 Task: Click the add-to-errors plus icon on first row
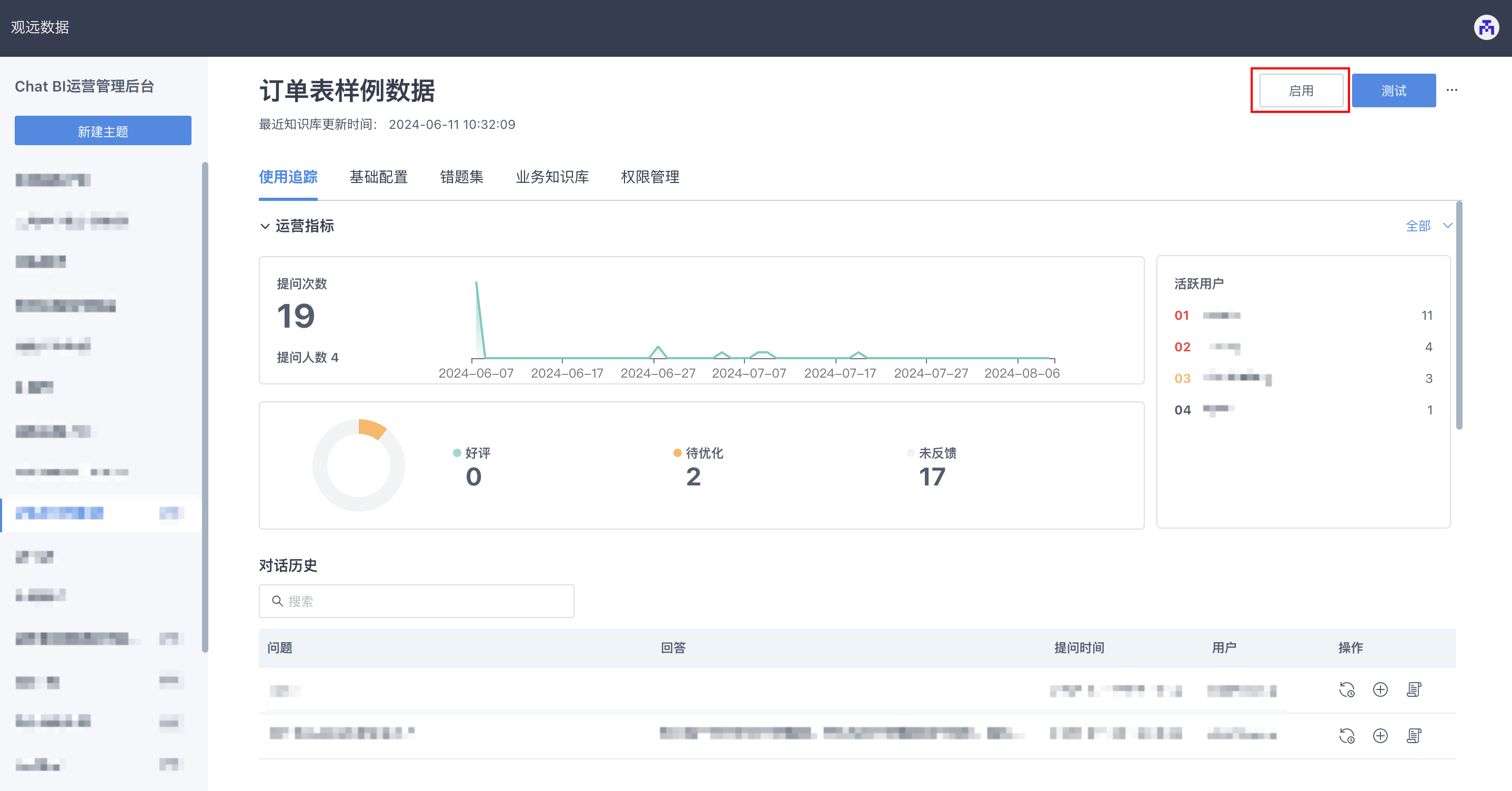click(x=1380, y=690)
